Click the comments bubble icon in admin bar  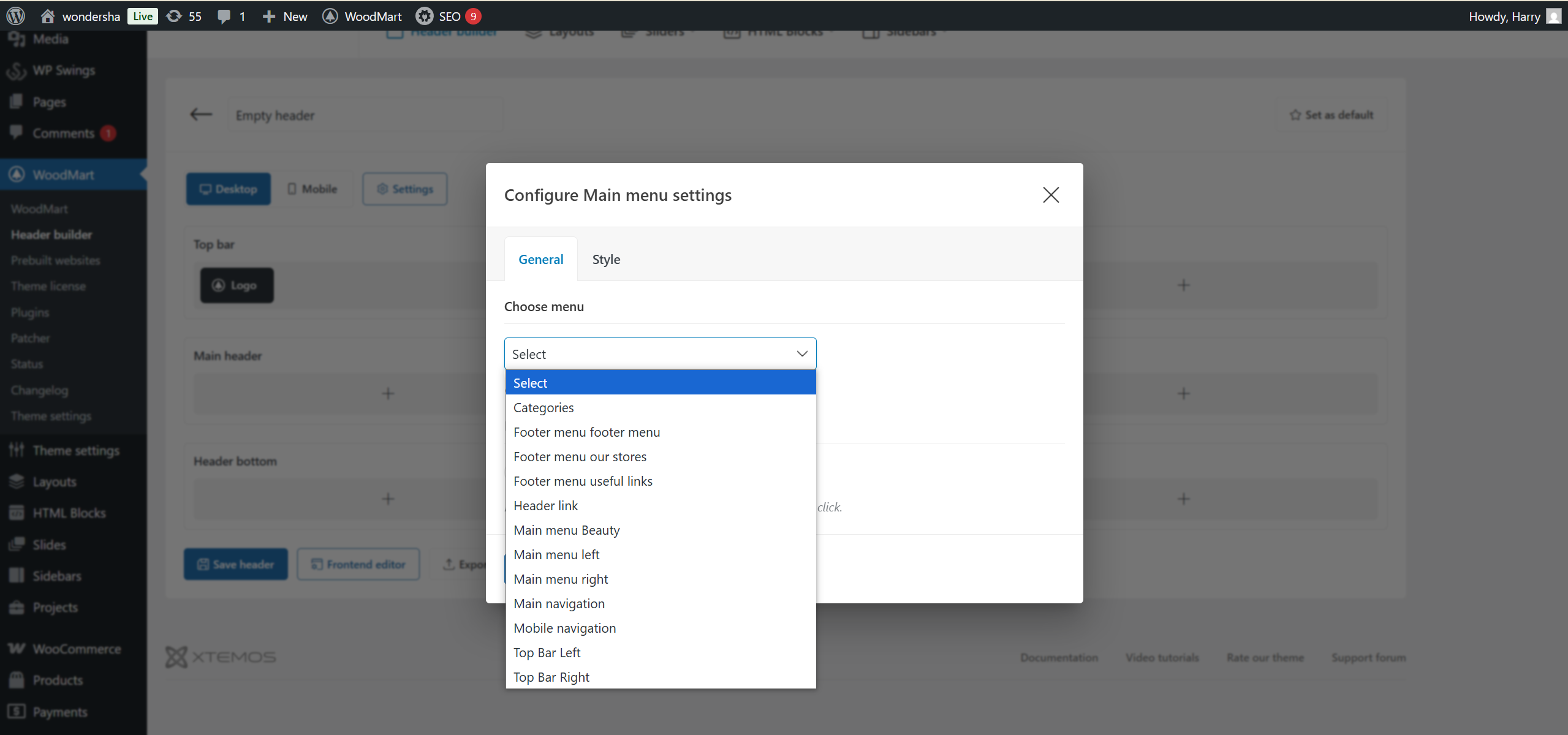(224, 16)
